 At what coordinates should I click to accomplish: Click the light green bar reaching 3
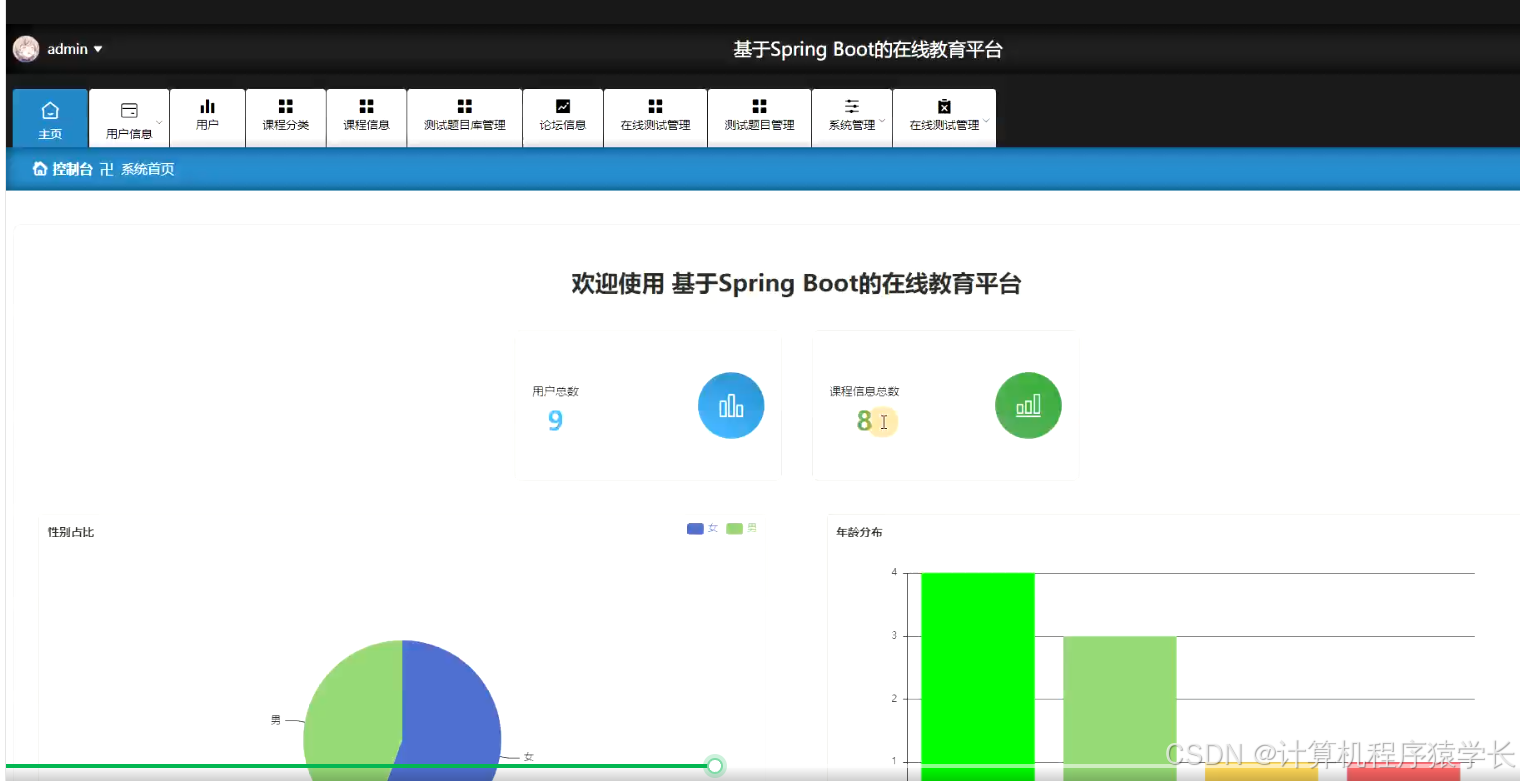(1120, 708)
